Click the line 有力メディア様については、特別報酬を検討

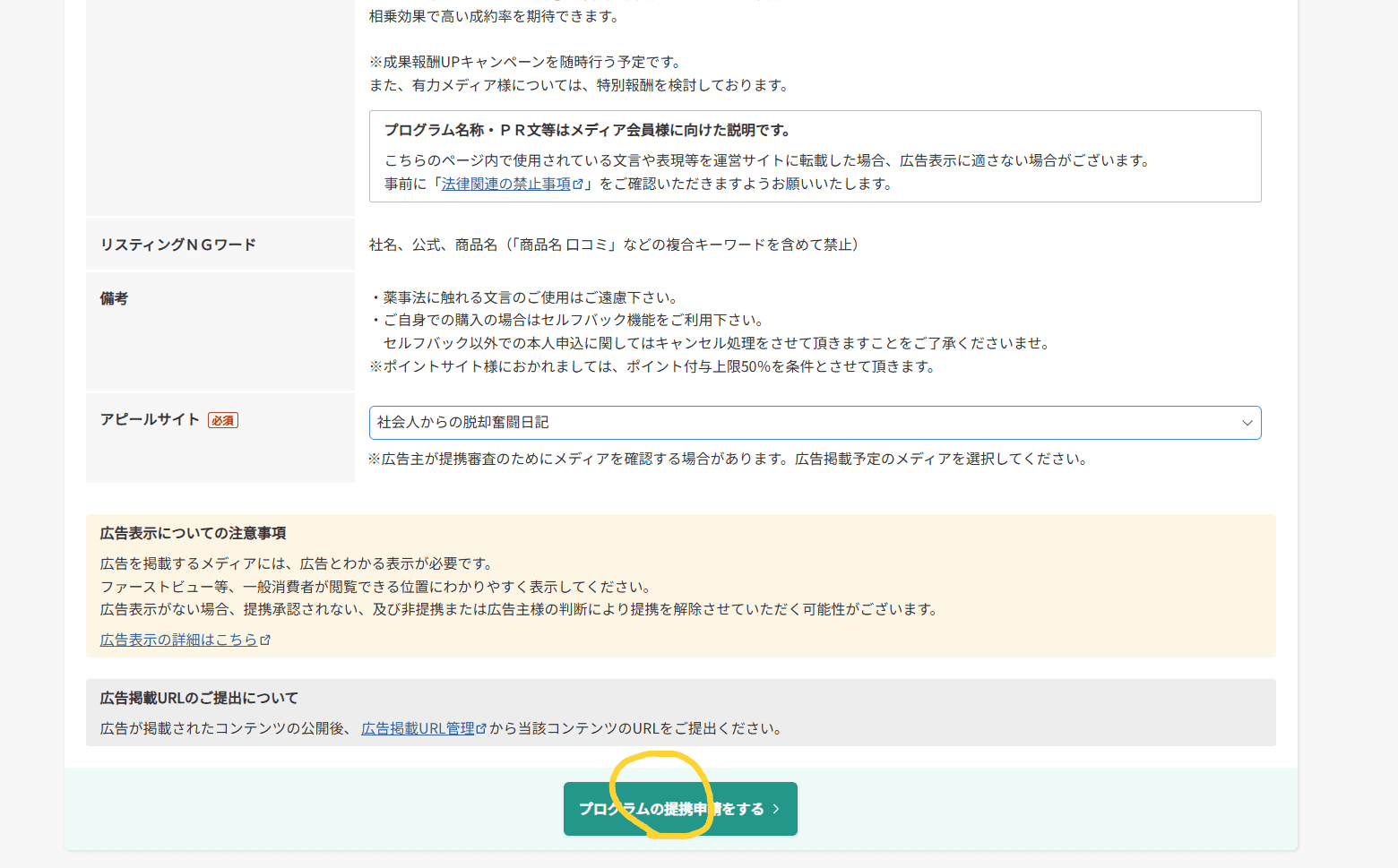click(x=581, y=85)
